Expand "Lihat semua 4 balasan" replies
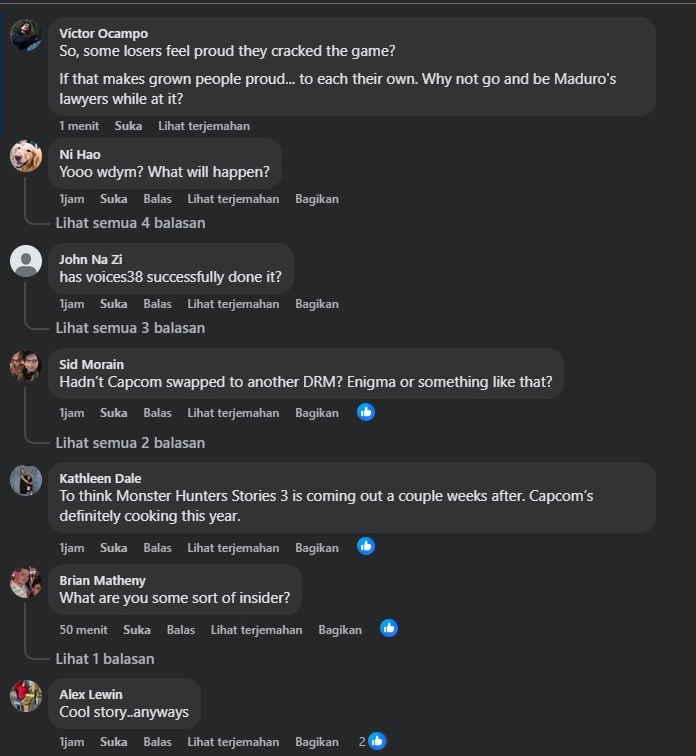696x756 pixels. coord(130,223)
